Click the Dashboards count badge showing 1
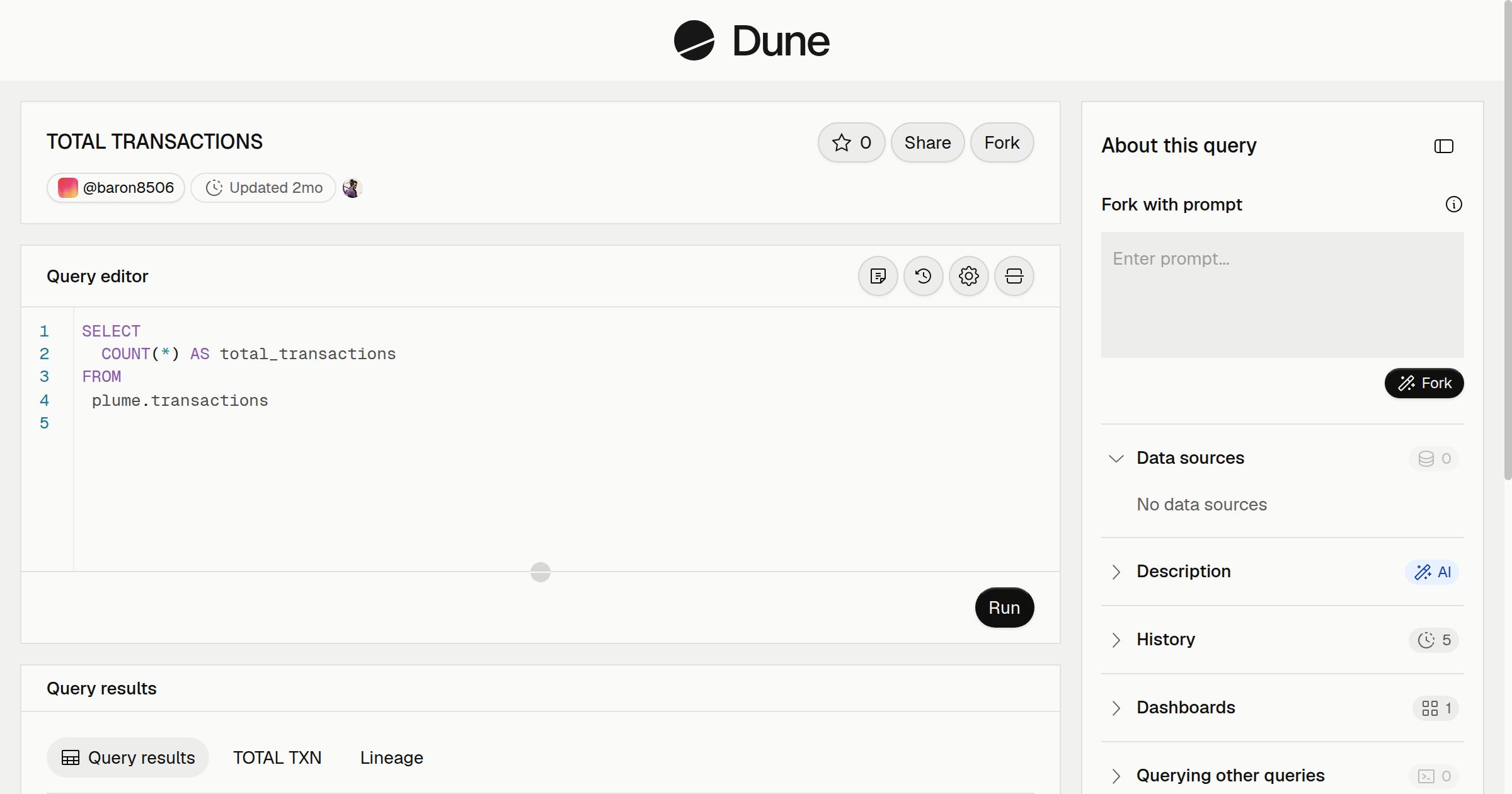The width and height of the screenshot is (1512, 794). pos(1436,708)
